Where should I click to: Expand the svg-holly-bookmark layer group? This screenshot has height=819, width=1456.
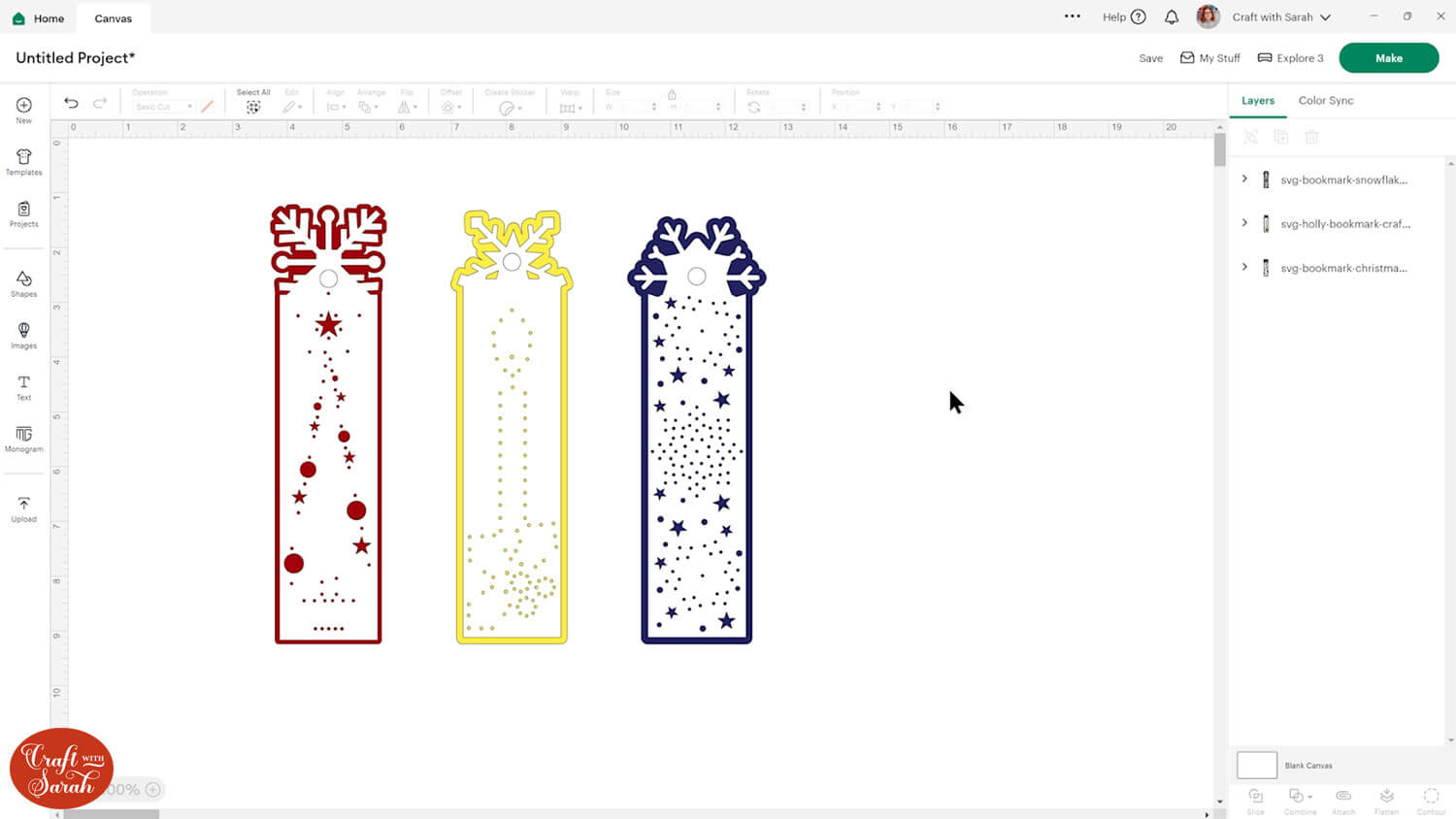1244,223
